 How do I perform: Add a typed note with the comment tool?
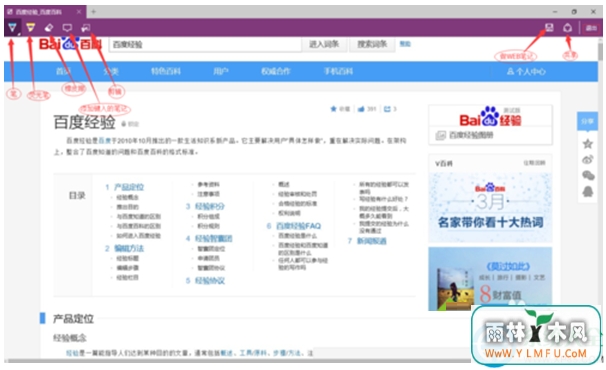pos(67,27)
